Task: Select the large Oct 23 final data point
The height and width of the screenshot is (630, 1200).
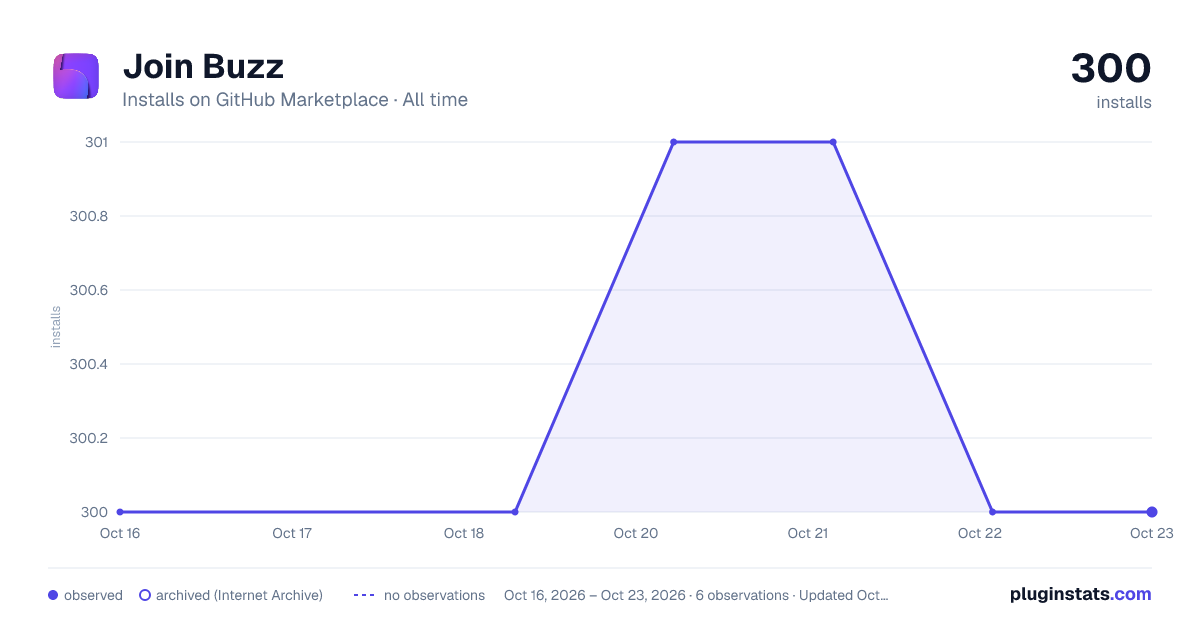Action: 1152,512
